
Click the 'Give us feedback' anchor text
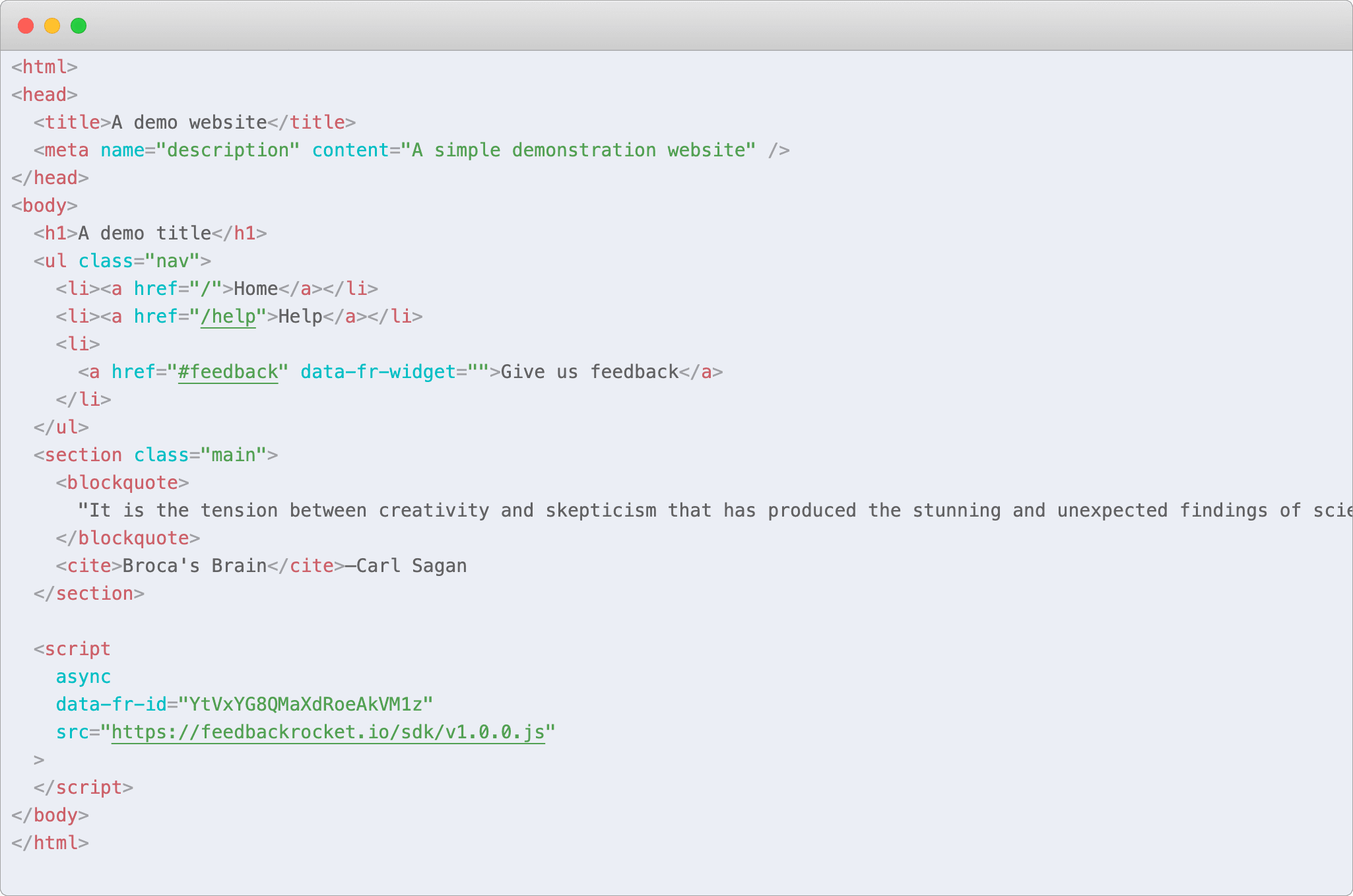click(x=589, y=372)
